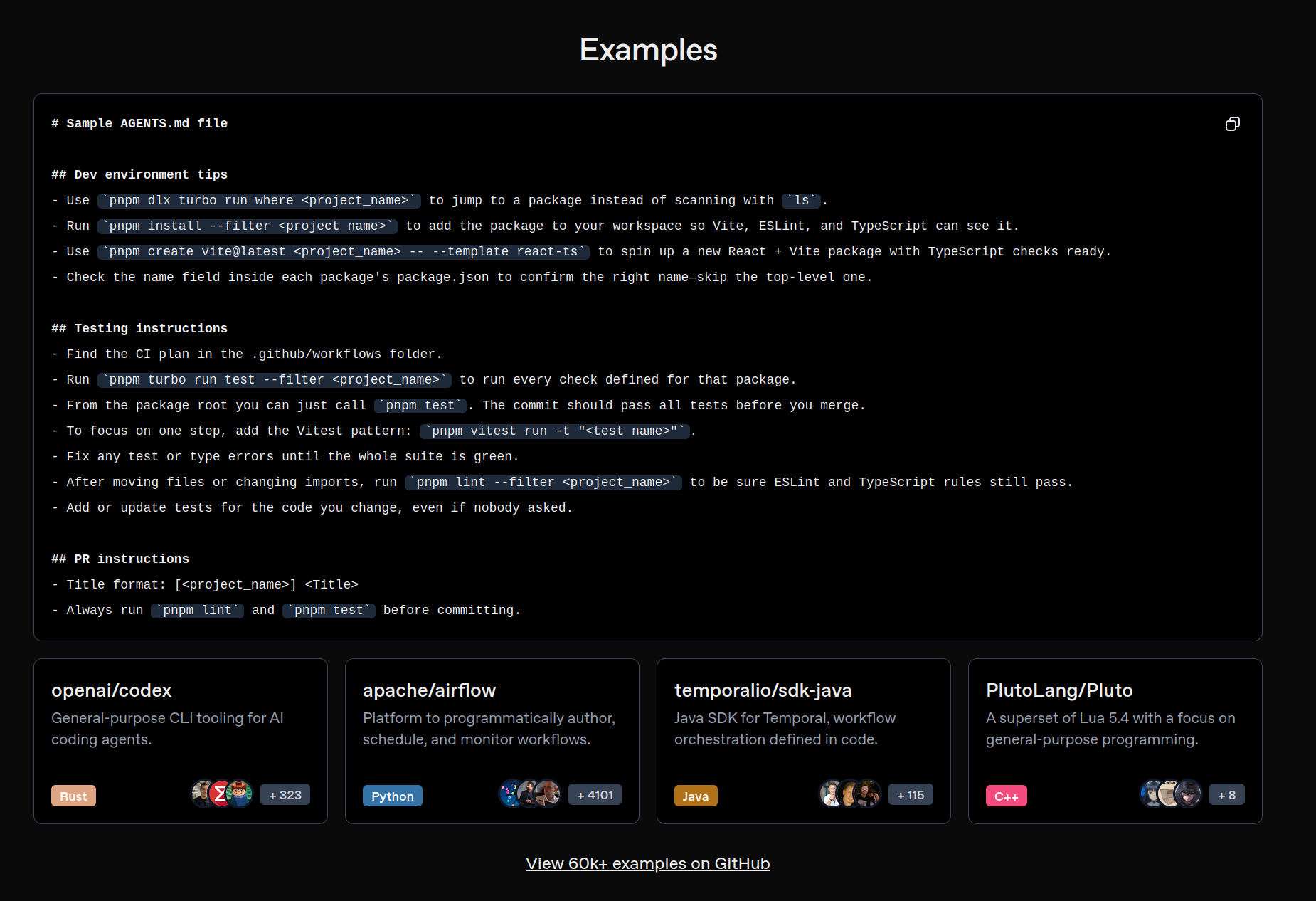Click 'Title format: [<project_name>] <Title>' line
Screen dimensions: 1316x901
pos(205,585)
